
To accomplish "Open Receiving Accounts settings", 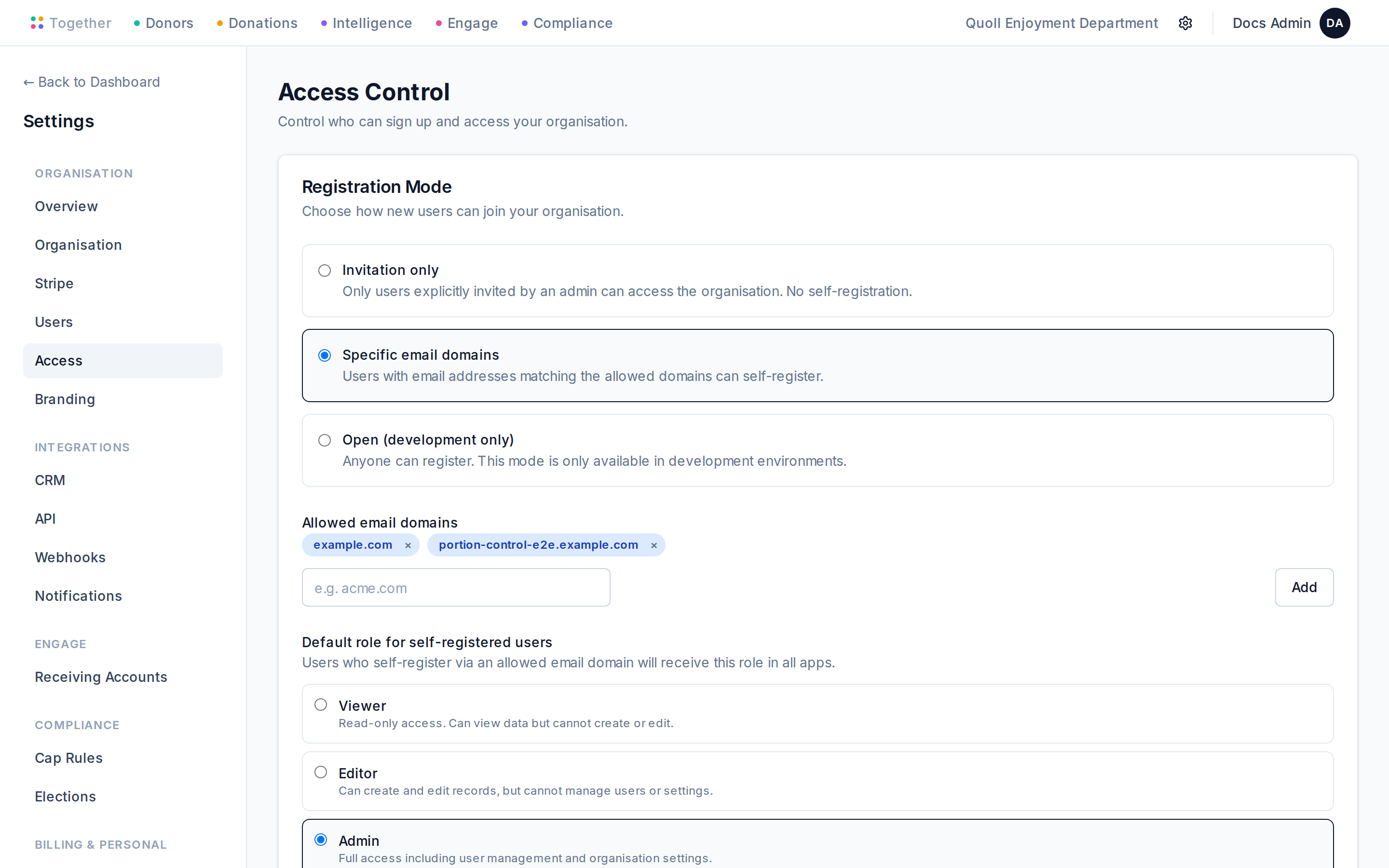I will coord(123,677).
